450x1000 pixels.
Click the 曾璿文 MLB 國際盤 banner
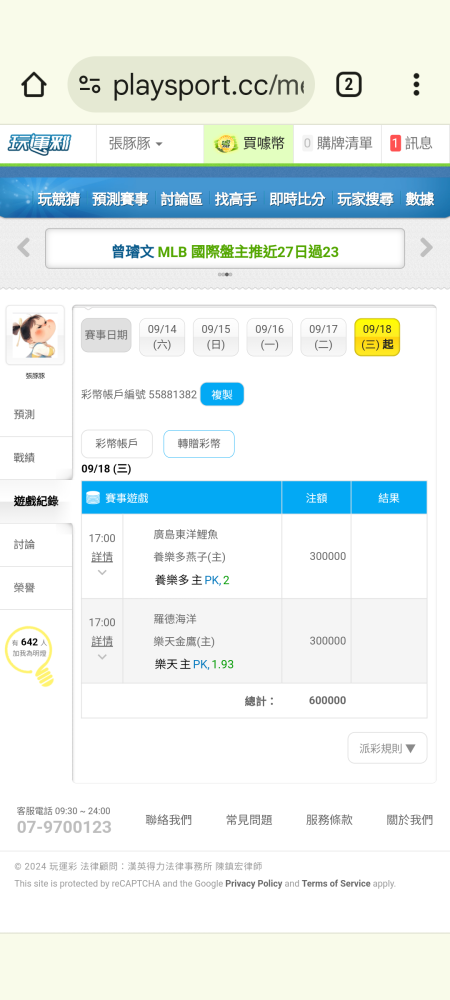(225, 249)
